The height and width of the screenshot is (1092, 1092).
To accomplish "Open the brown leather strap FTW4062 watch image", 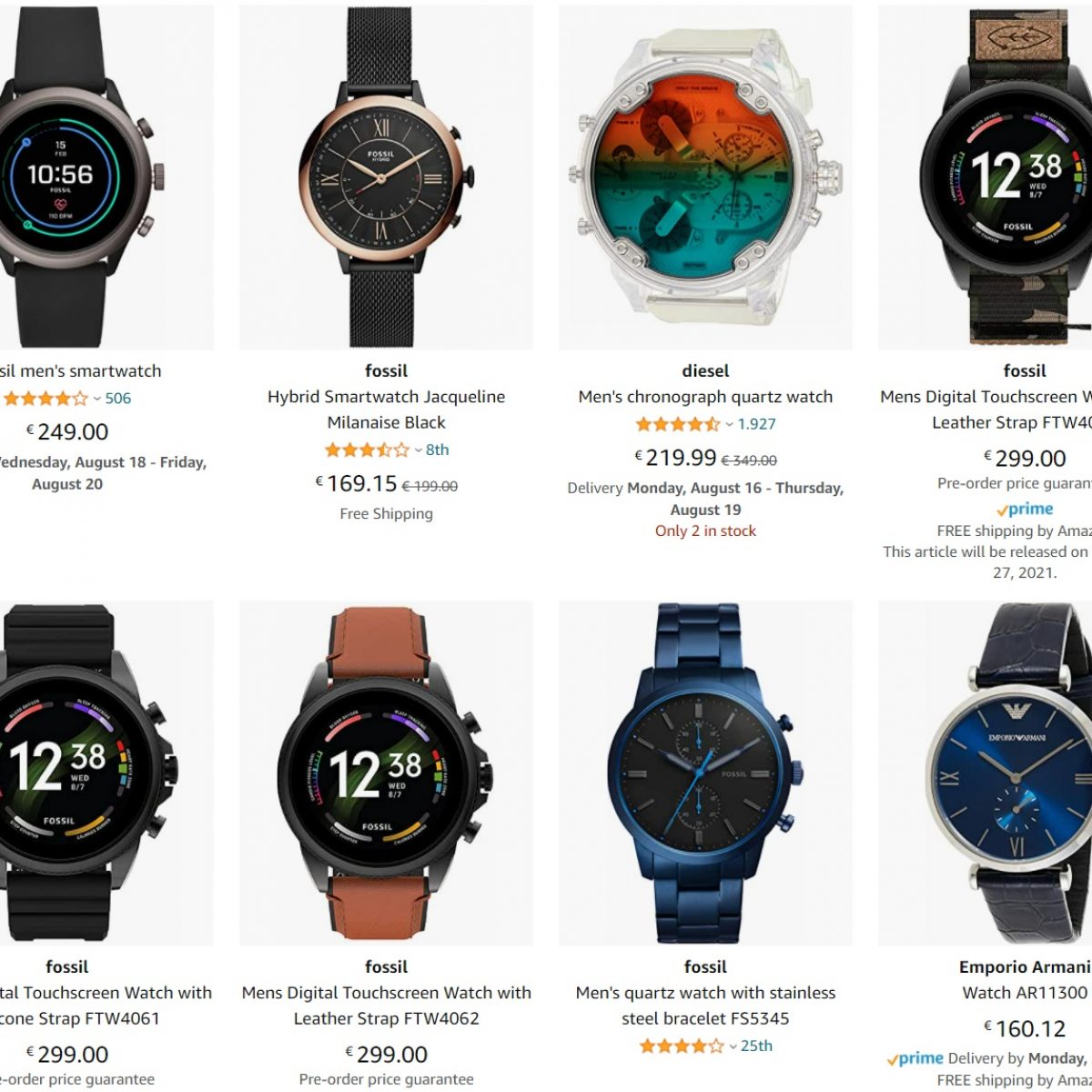I will pos(386,773).
